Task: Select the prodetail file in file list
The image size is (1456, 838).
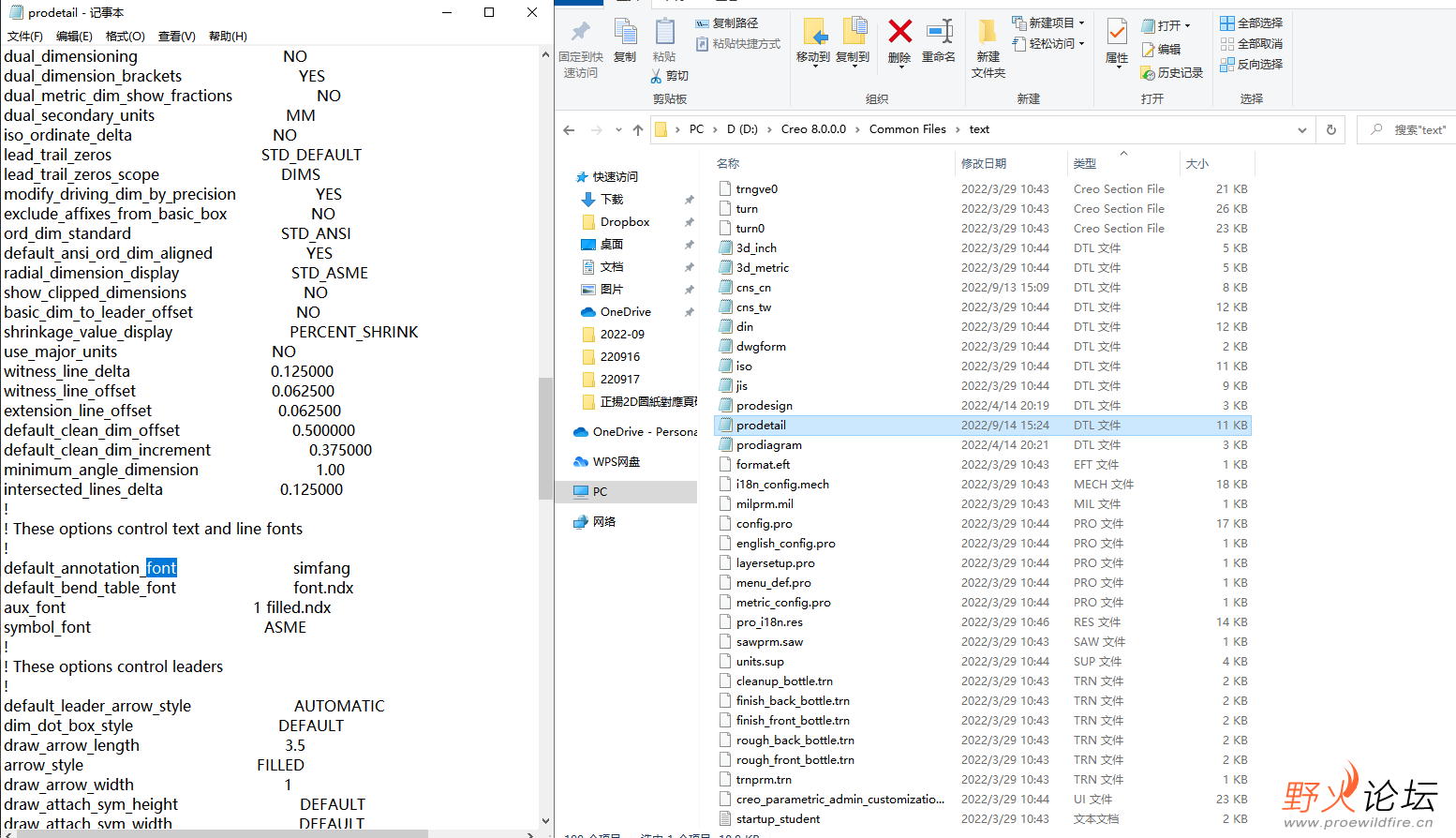Action: point(982,425)
